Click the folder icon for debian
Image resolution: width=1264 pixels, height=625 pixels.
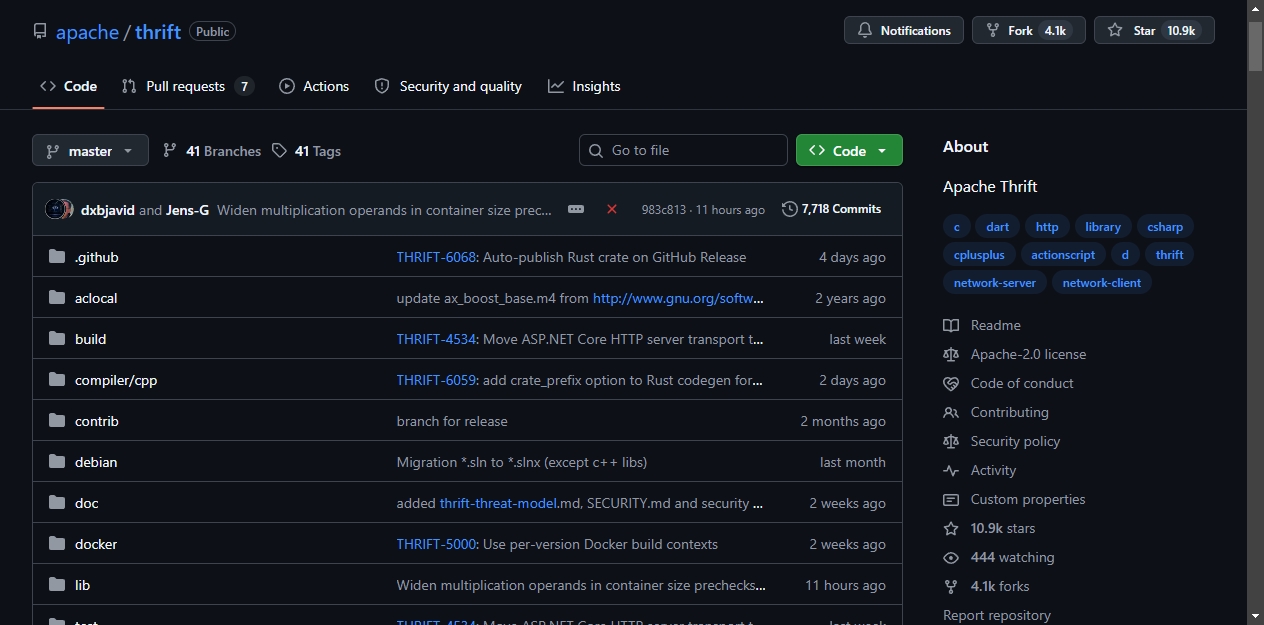click(57, 462)
